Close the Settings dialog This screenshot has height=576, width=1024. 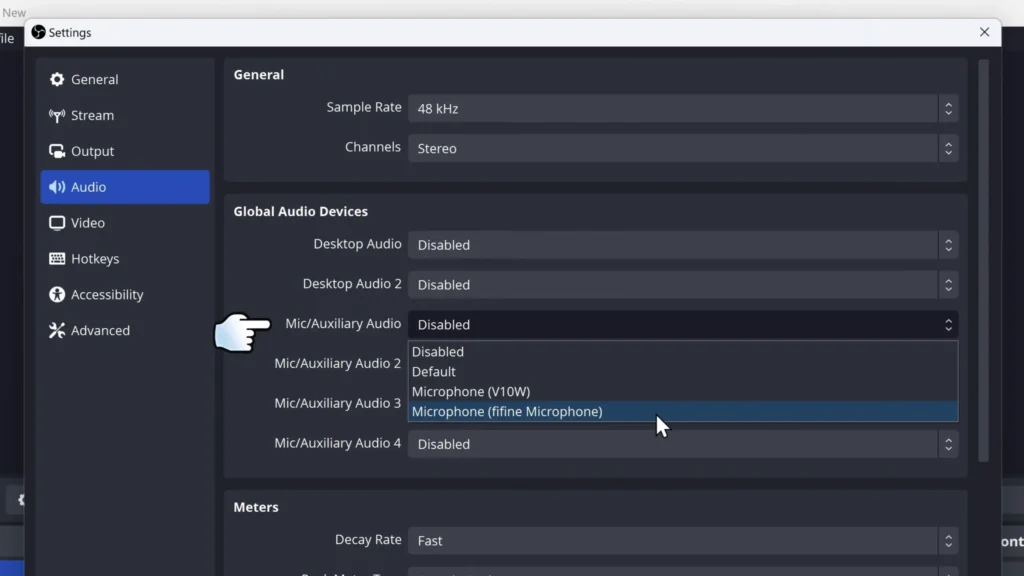[x=984, y=32]
